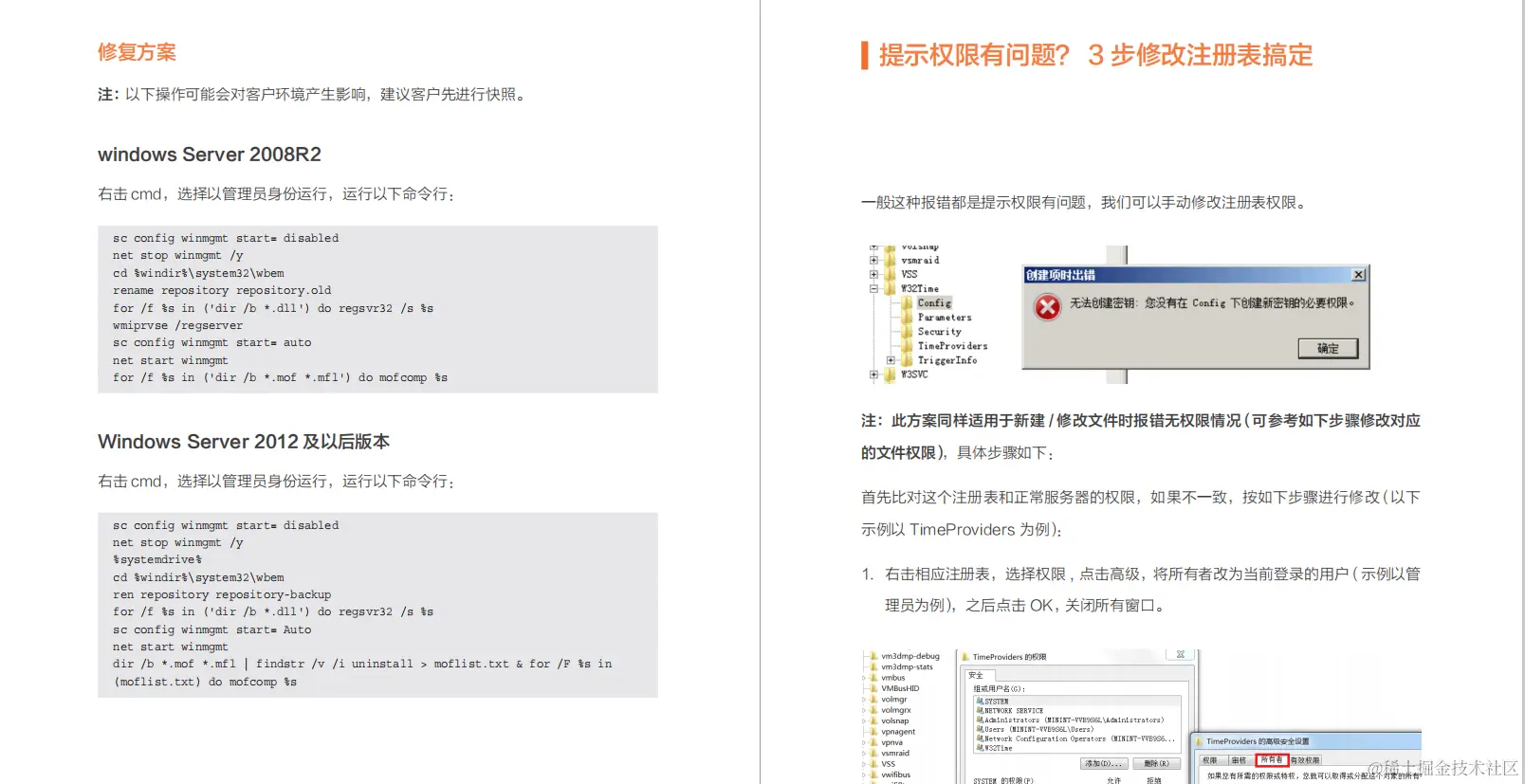Select the Administrators entry in the user list
1525x784 pixels.
(x=1078, y=720)
